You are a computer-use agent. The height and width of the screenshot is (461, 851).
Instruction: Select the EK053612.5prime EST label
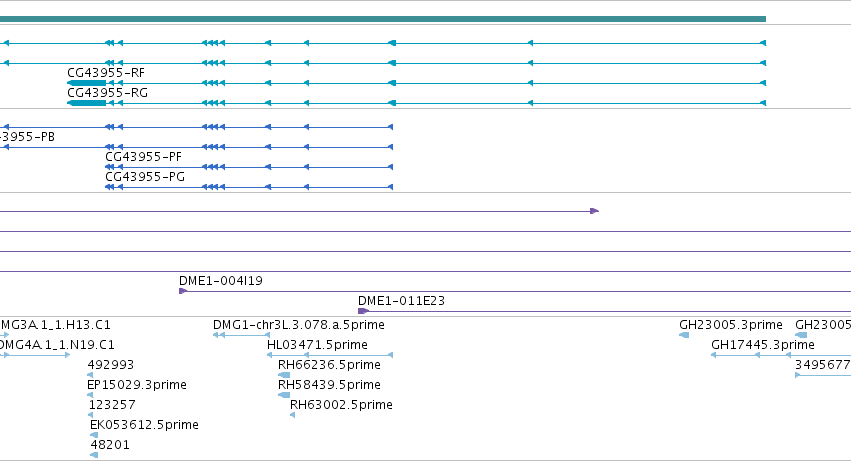point(144,425)
